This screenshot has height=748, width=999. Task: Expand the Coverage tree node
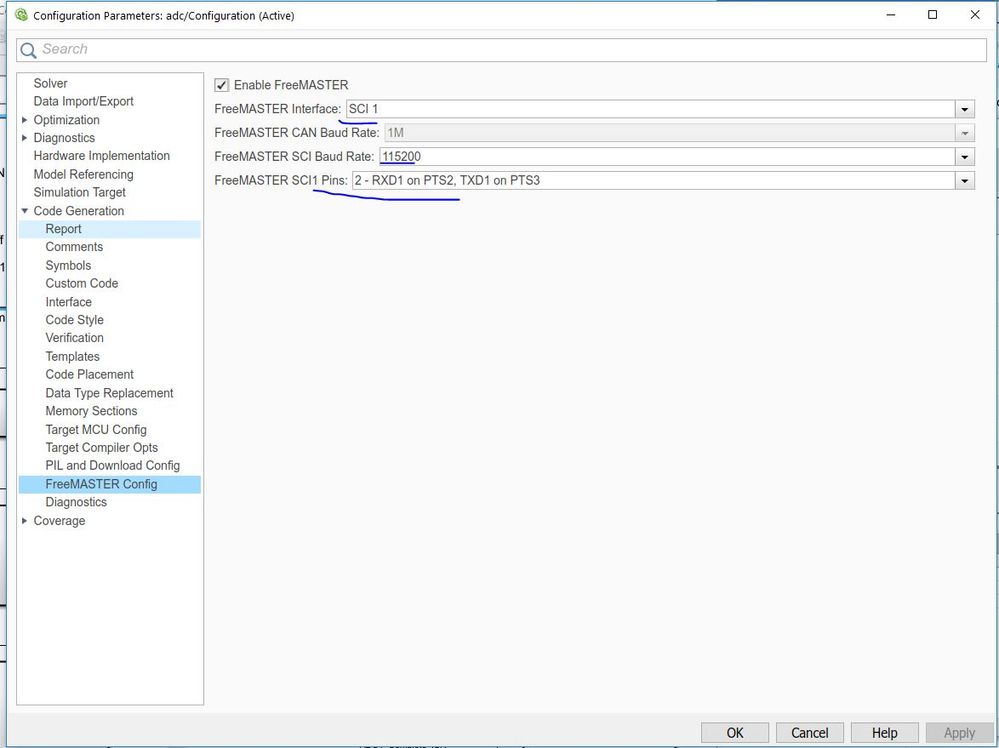[24, 521]
